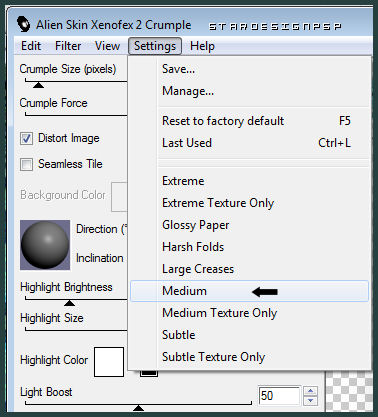Click the Crumple Size slider handle

tap(38, 85)
